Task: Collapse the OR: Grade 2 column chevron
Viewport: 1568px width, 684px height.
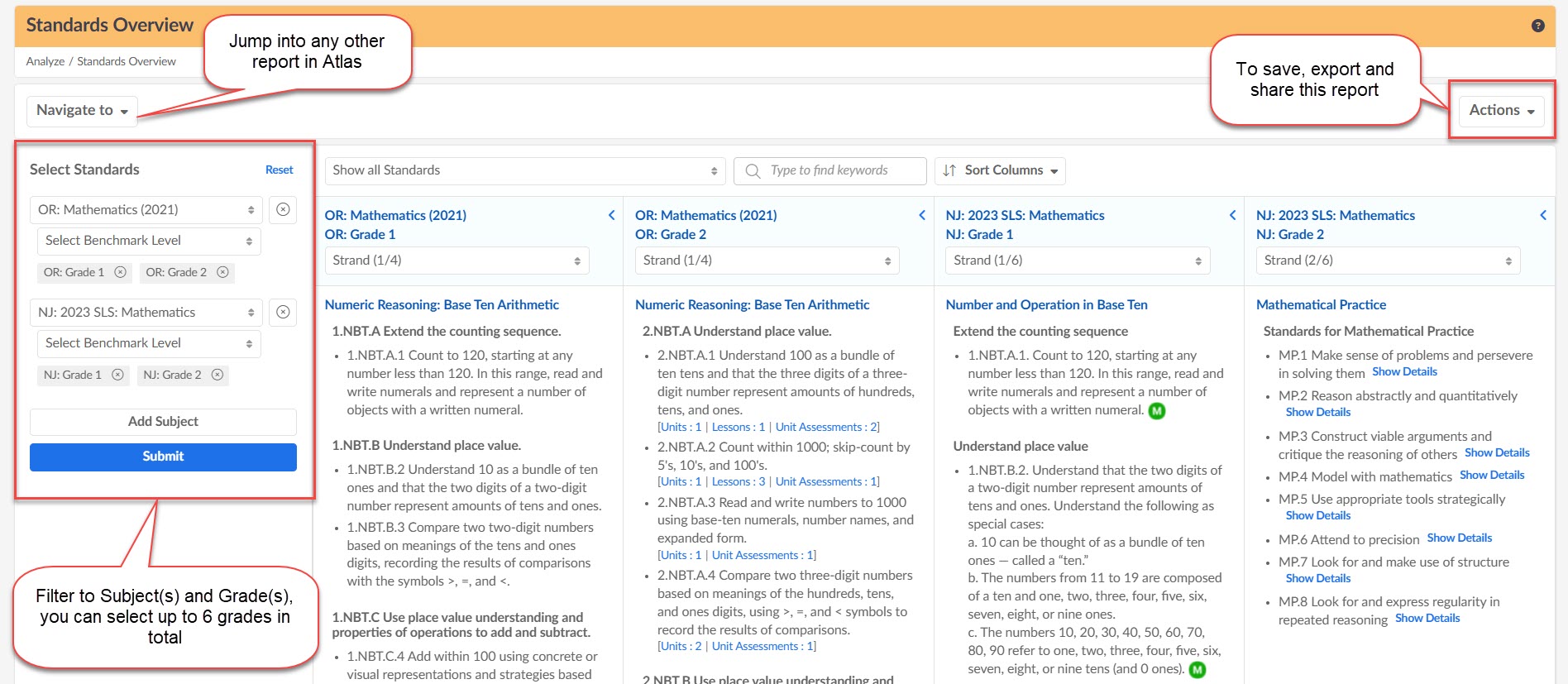Action: tap(922, 215)
